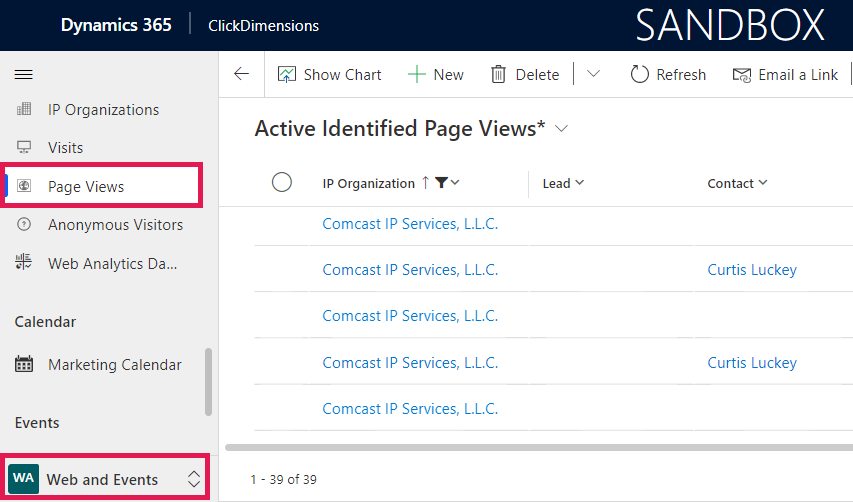
Task: Click the Show Chart icon
Action: click(287, 75)
